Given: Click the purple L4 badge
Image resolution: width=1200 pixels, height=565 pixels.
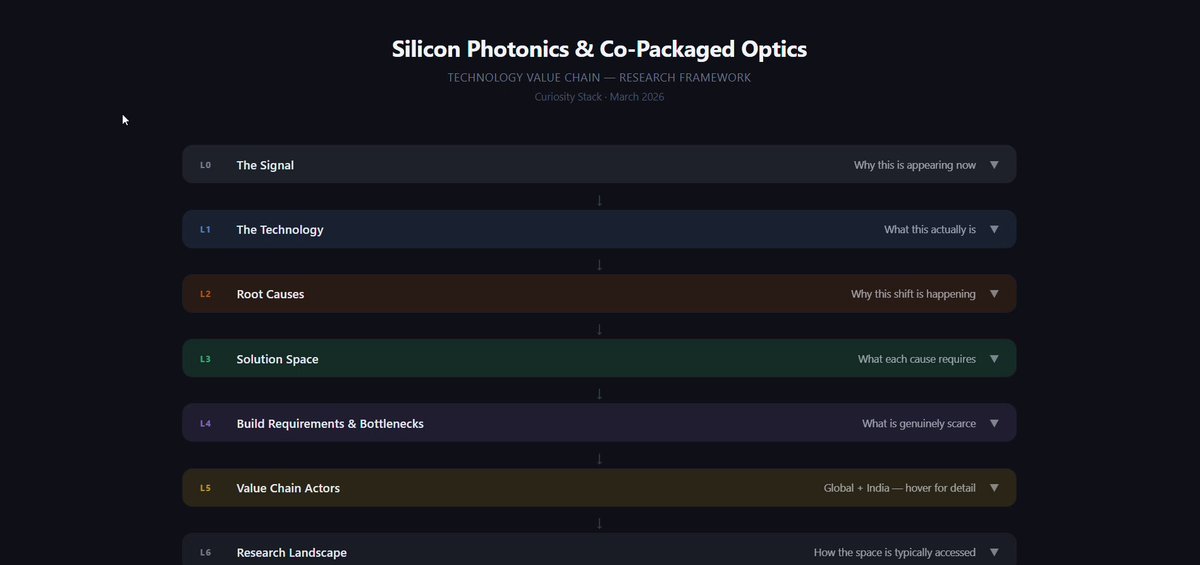Looking at the screenshot, I should (205, 423).
